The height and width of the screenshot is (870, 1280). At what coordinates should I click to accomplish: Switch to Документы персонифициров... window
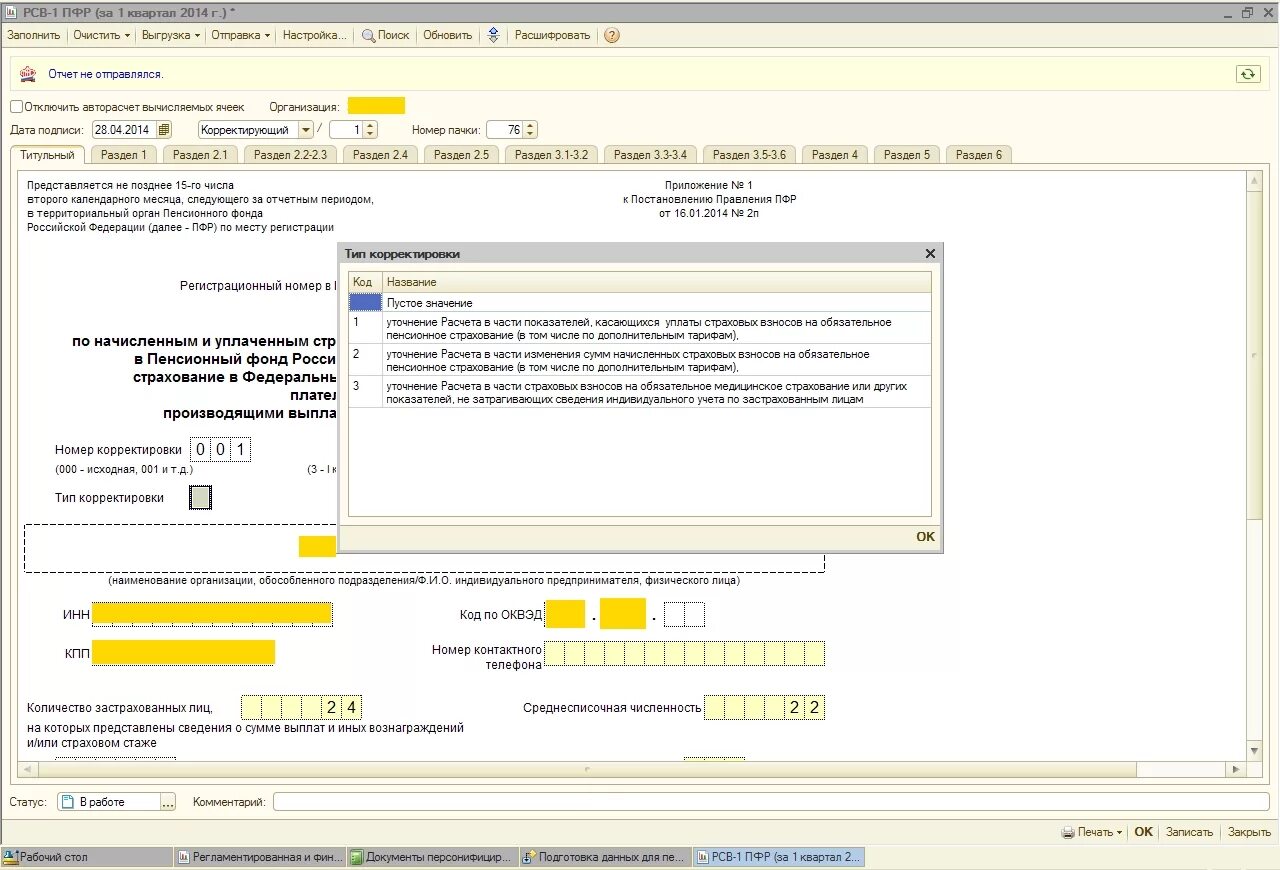pyautogui.click(x=432, y=857)
